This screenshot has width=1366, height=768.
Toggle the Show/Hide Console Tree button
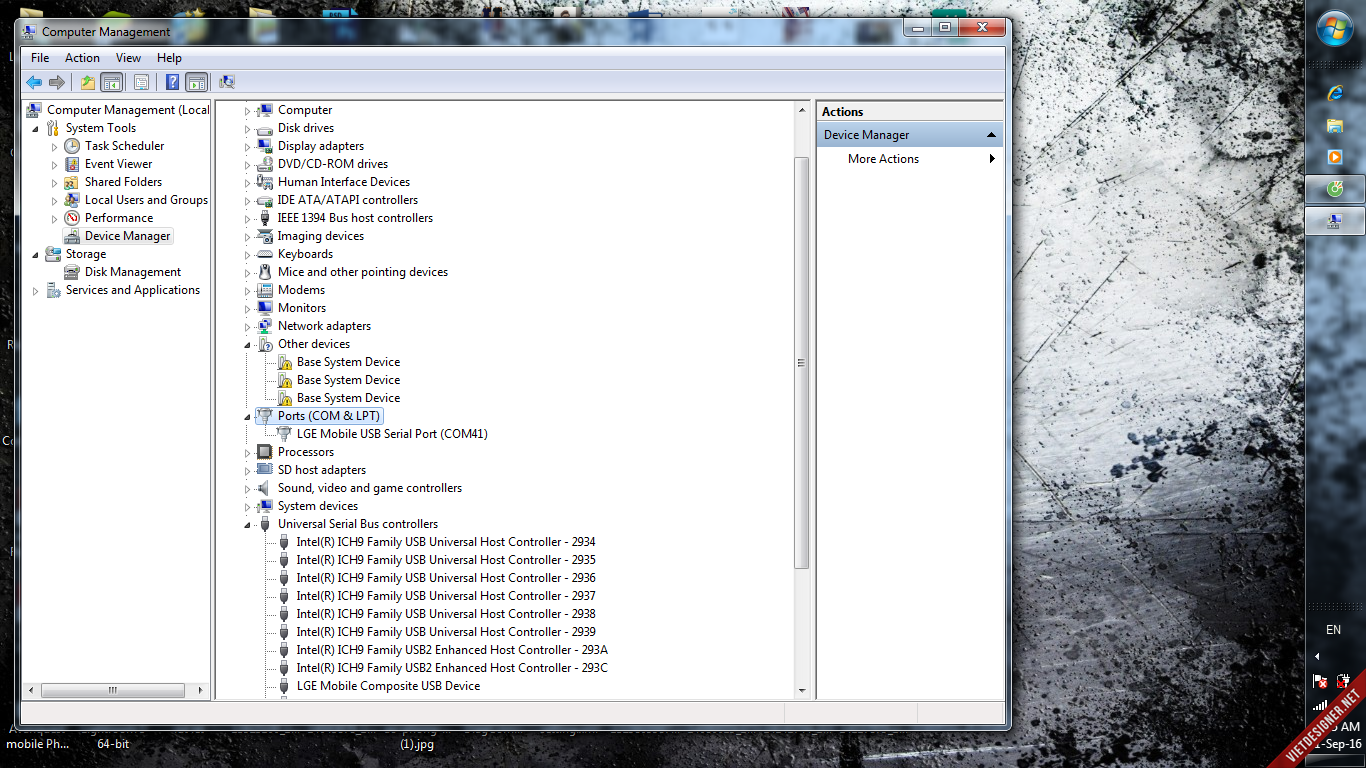point(112,82)
